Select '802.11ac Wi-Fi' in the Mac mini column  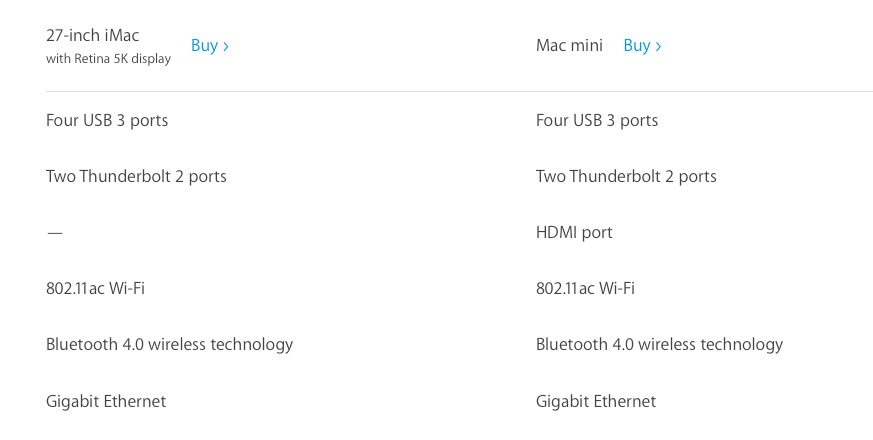[585, 289]
